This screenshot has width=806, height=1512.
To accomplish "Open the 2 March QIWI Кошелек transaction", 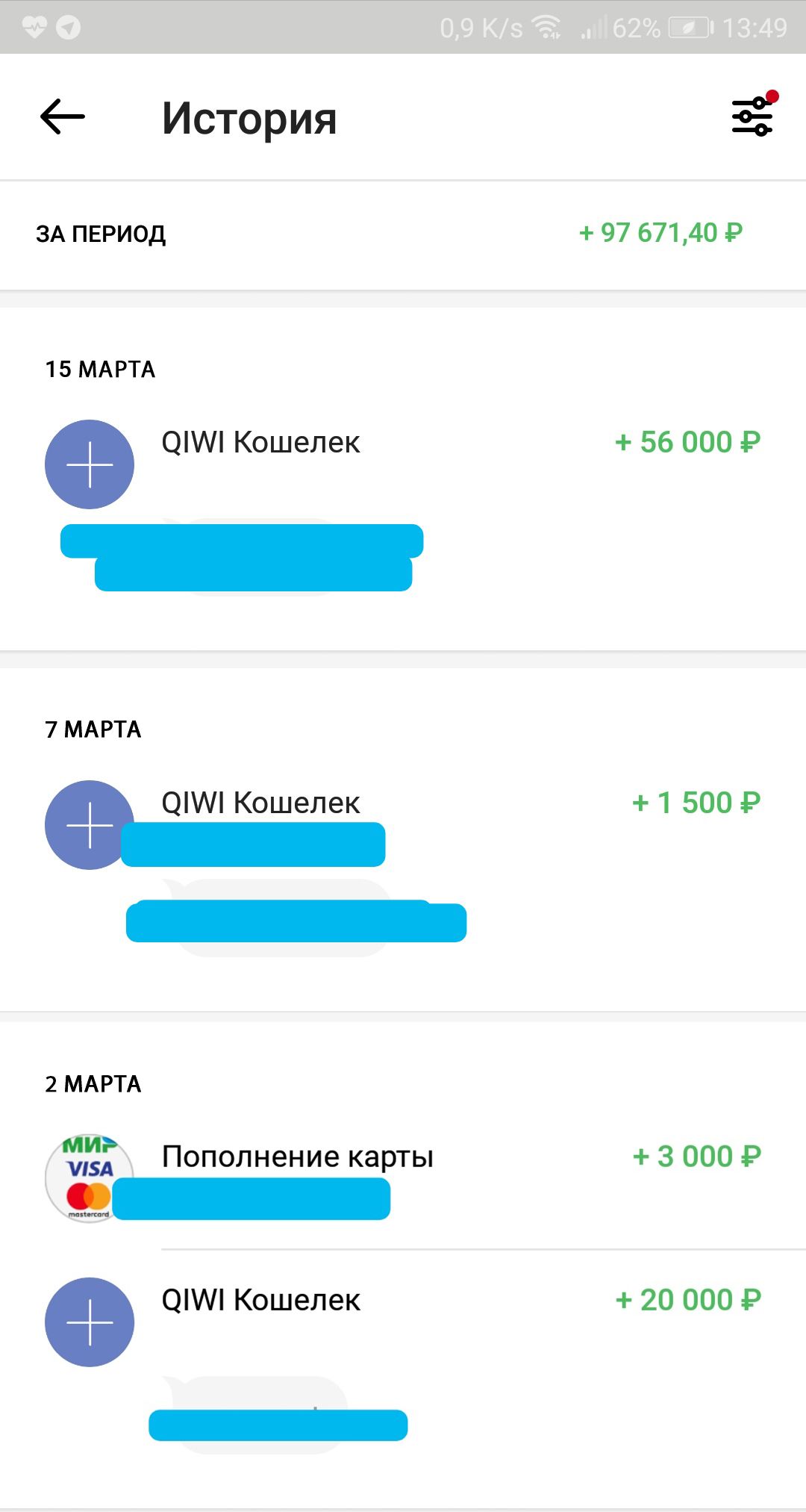I will tap(260, 1300).
